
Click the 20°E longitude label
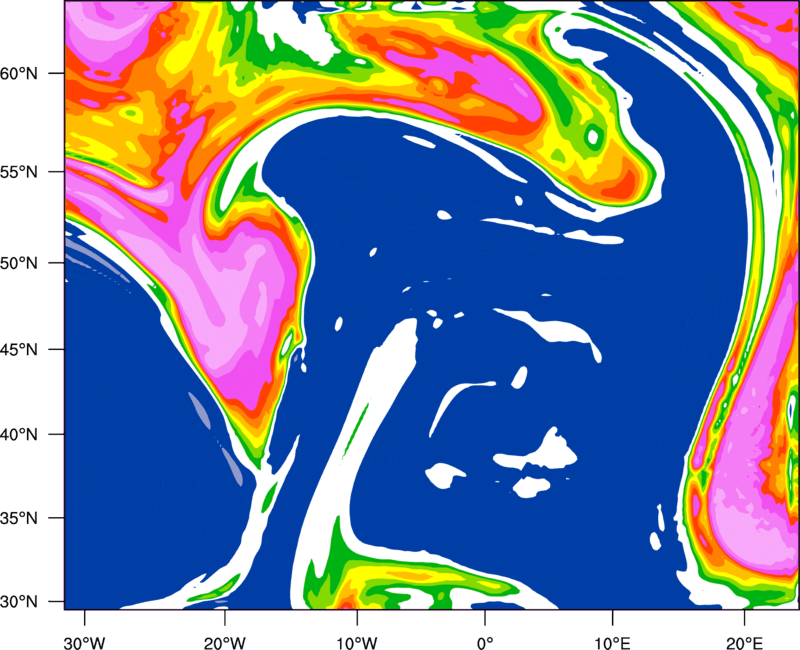pos(744,643)
